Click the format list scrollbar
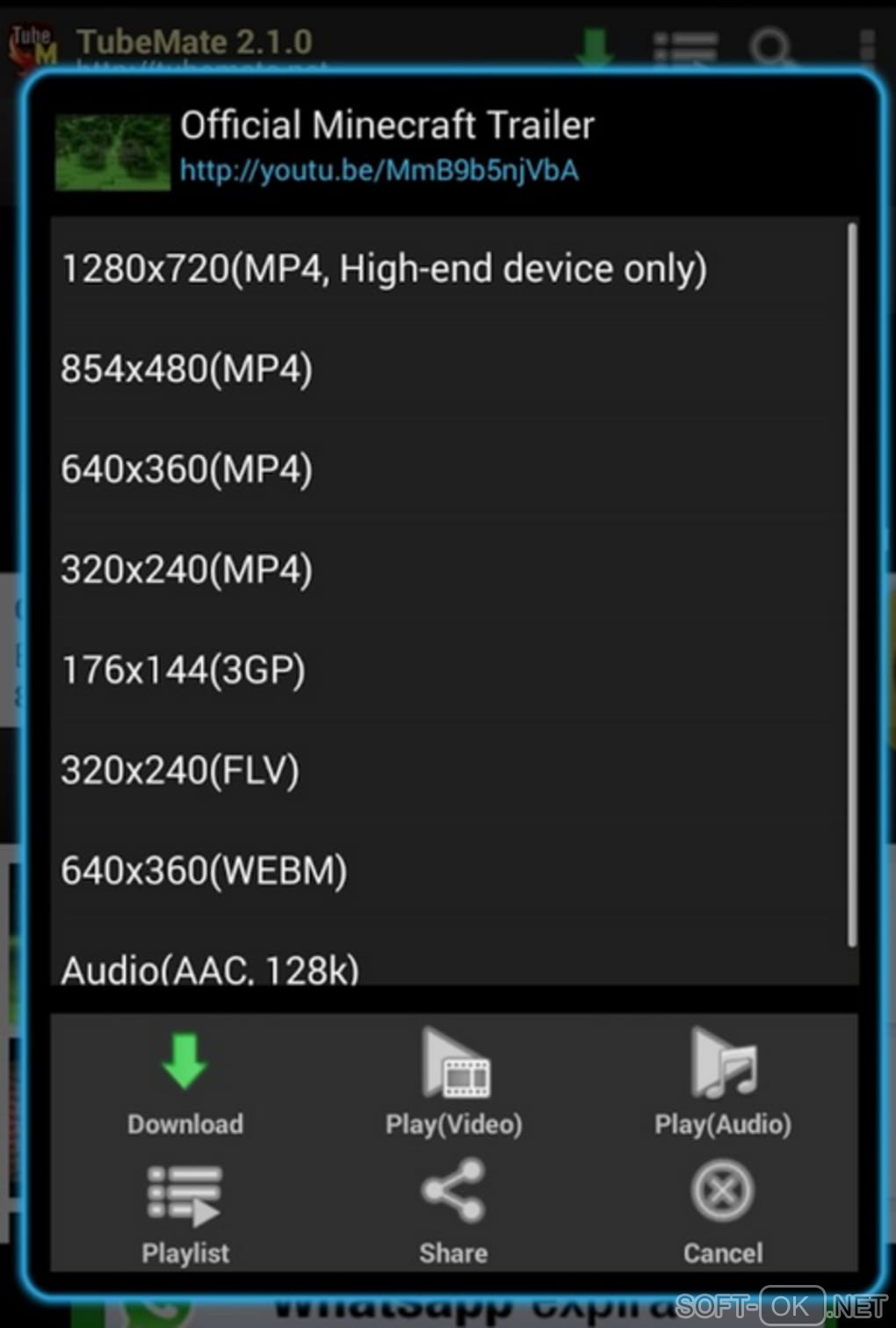The height and width of the screenshot is (1328, 896). click(x=851, y=584)
